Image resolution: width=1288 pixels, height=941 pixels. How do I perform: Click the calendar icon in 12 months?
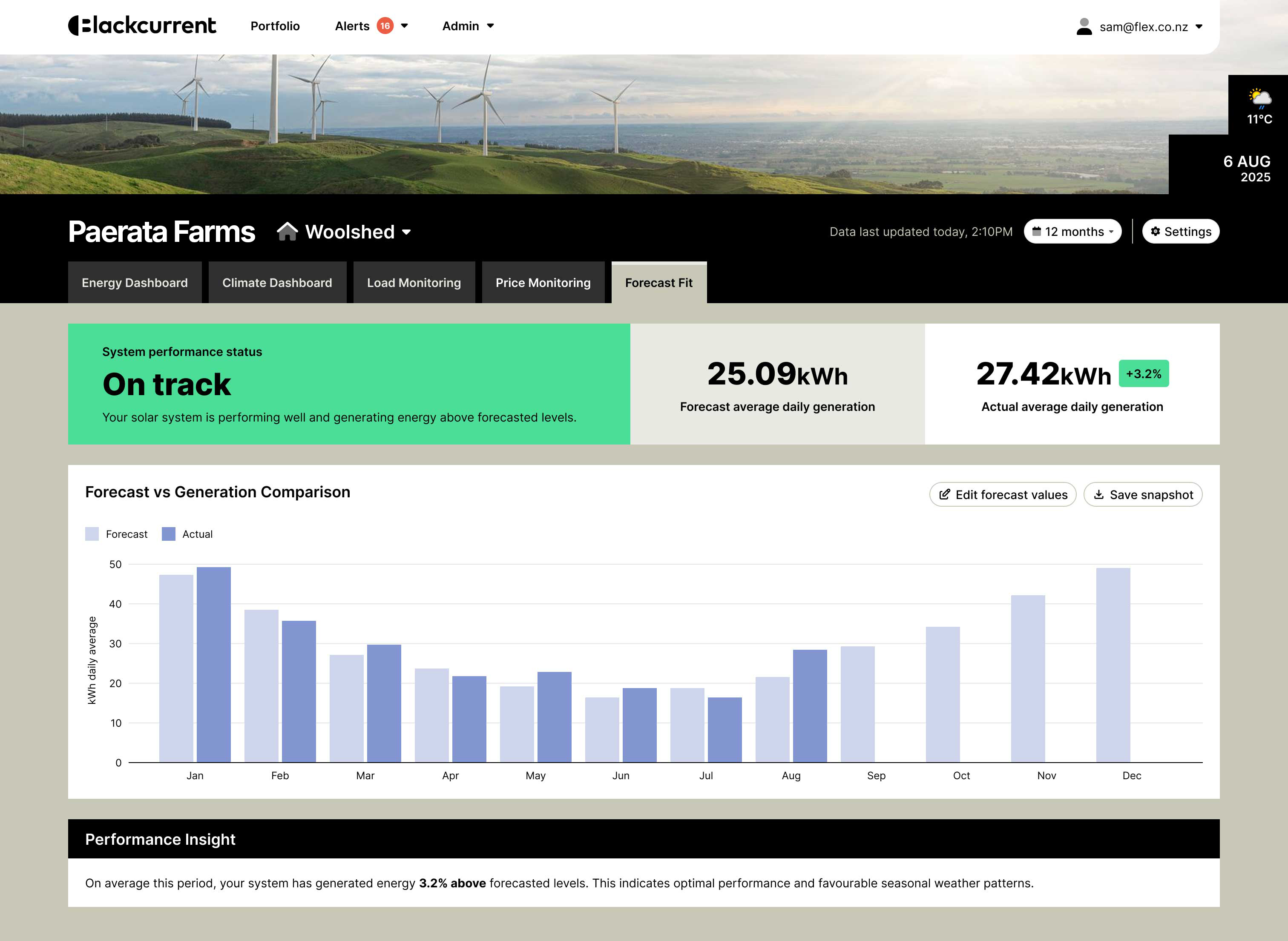(x=1036, y=231)
